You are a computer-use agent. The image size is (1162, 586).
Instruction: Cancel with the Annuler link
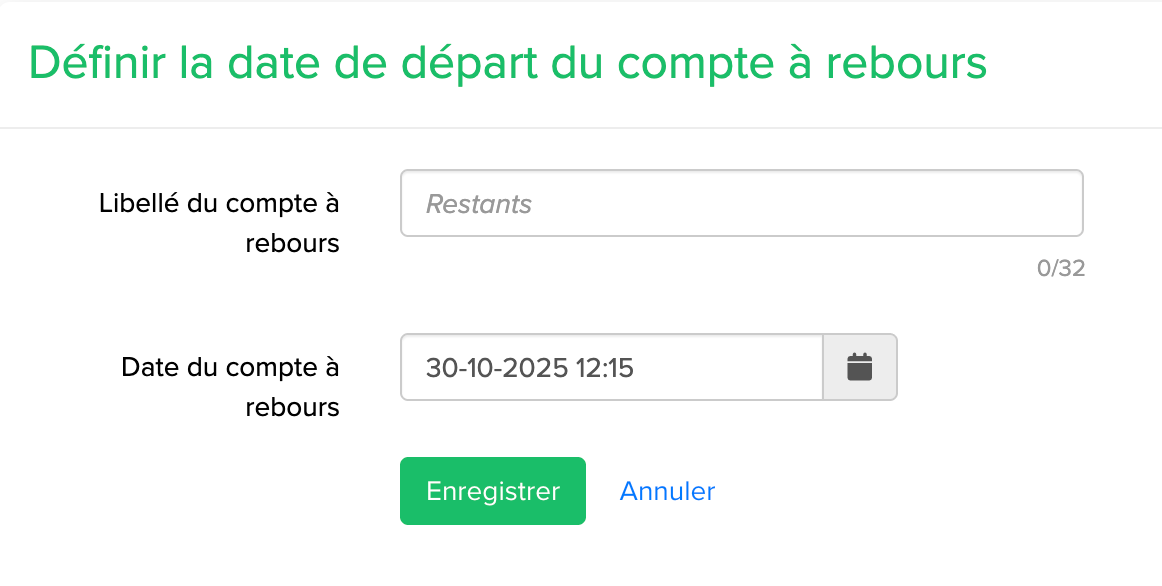(x=667, y=491)
